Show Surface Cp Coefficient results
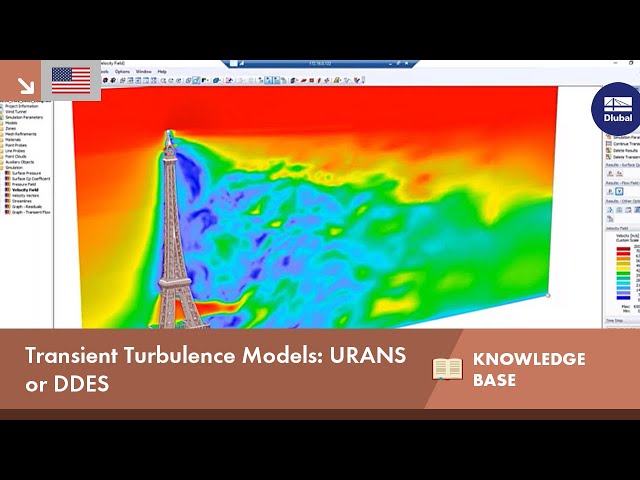Screen dimensions: 640x480 coord(31,179)
